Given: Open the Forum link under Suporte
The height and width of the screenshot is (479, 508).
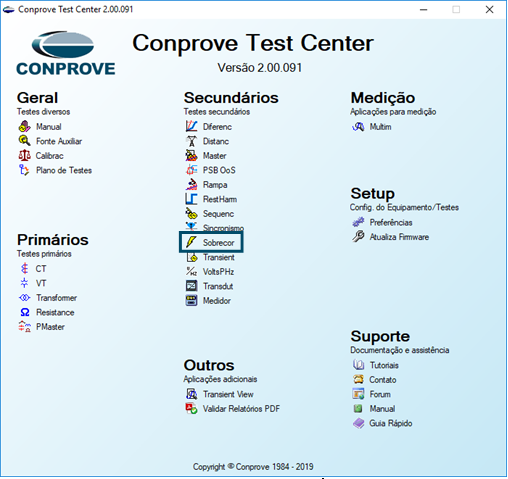Looking at the screenshot, I should [380, 394].
